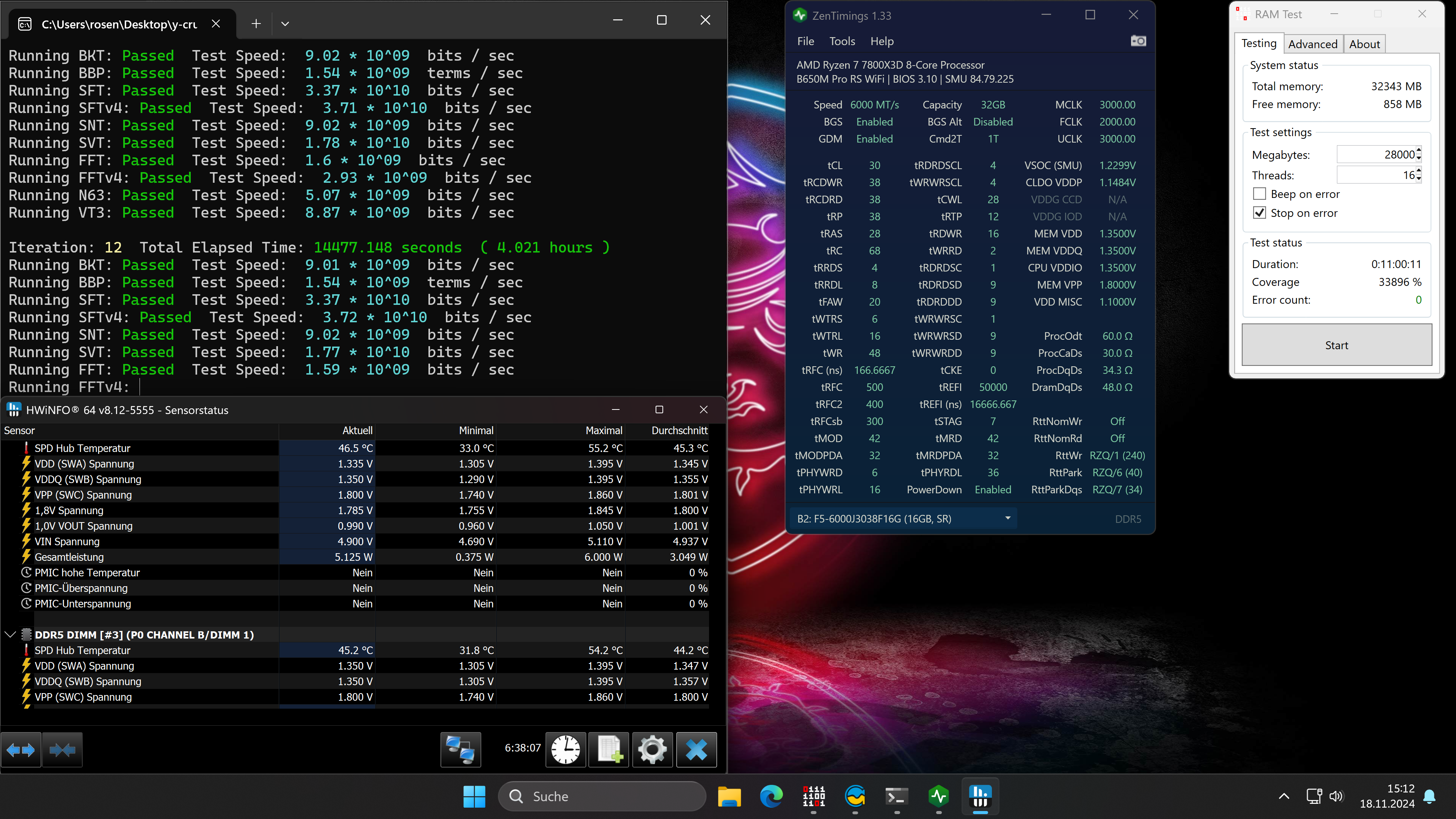Select PMIC-Überspannung sensor row
1456x819 pixels.
[355, 588]
